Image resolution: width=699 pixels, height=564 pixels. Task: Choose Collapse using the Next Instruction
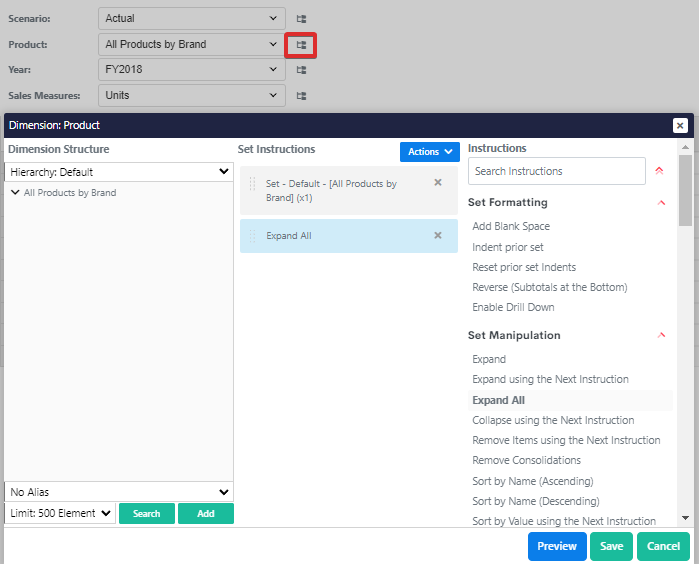coord(553,420)
